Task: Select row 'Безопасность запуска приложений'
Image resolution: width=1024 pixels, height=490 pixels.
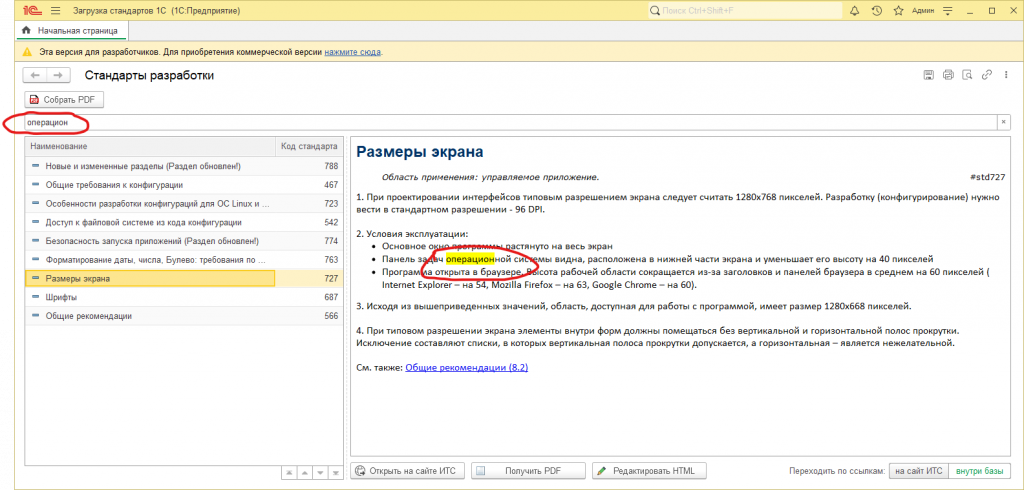Action: click(150, 241)
